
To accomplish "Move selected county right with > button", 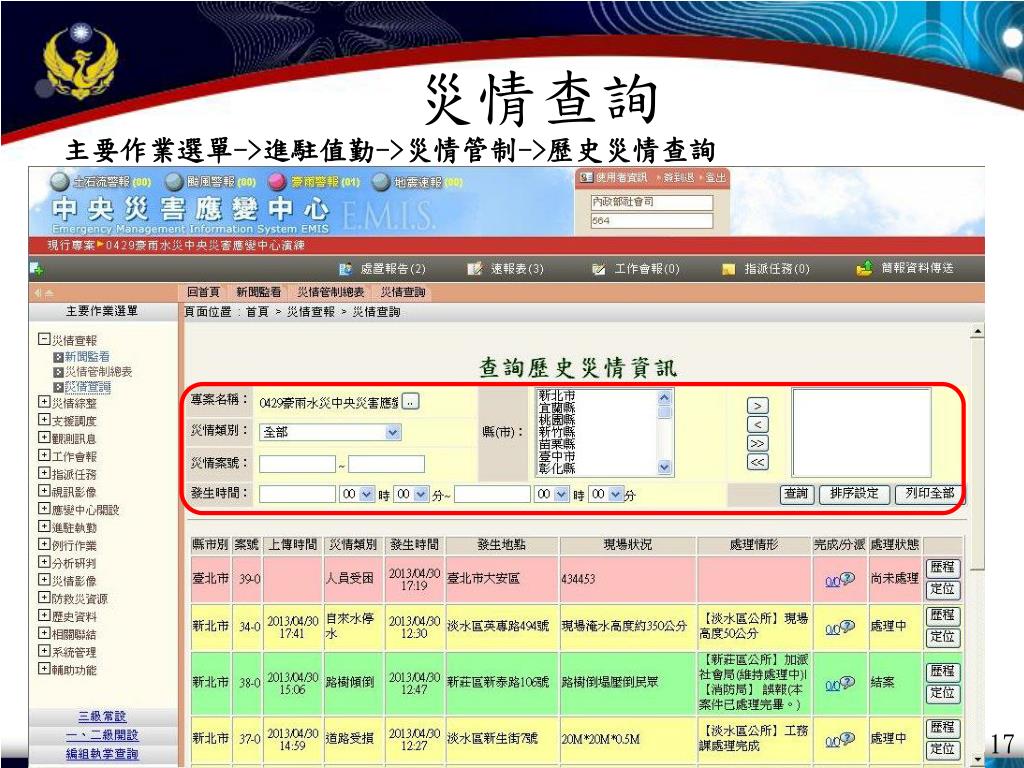I will [758, 406].
